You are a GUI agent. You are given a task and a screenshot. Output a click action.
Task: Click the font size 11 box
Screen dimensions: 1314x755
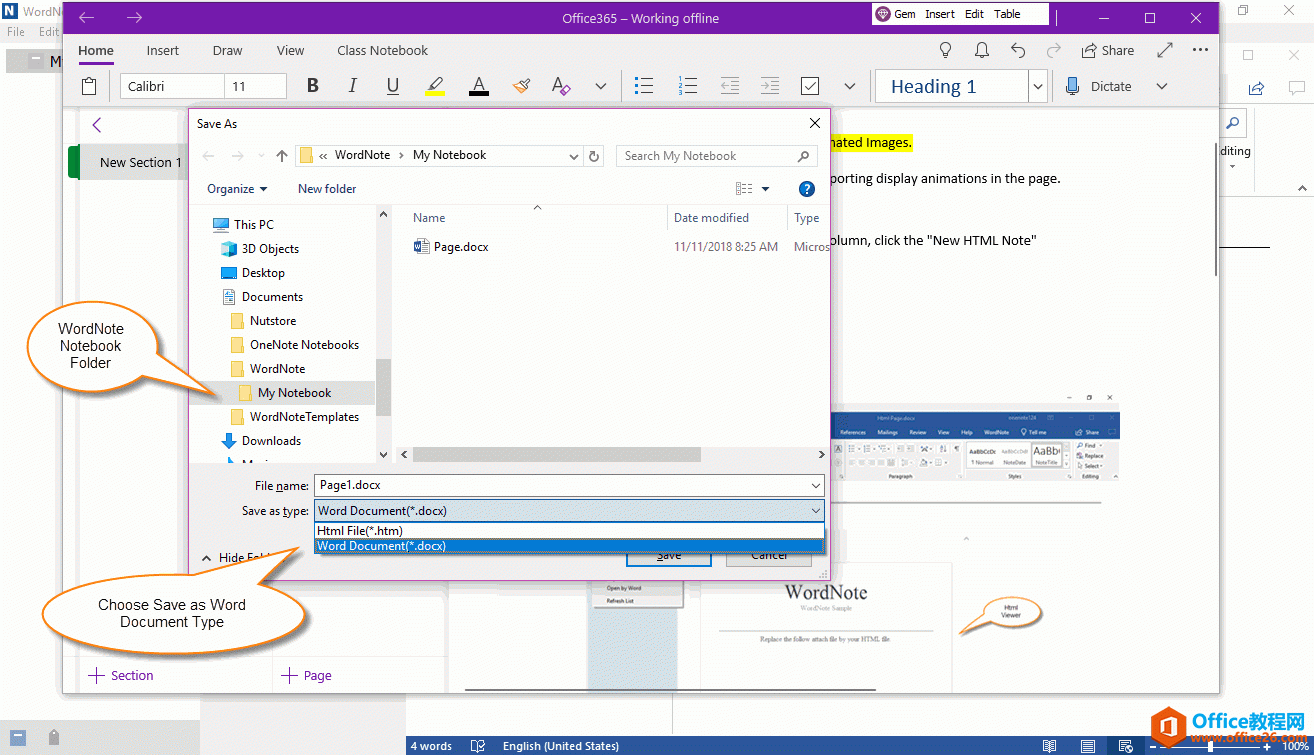(x=255, y=86)
